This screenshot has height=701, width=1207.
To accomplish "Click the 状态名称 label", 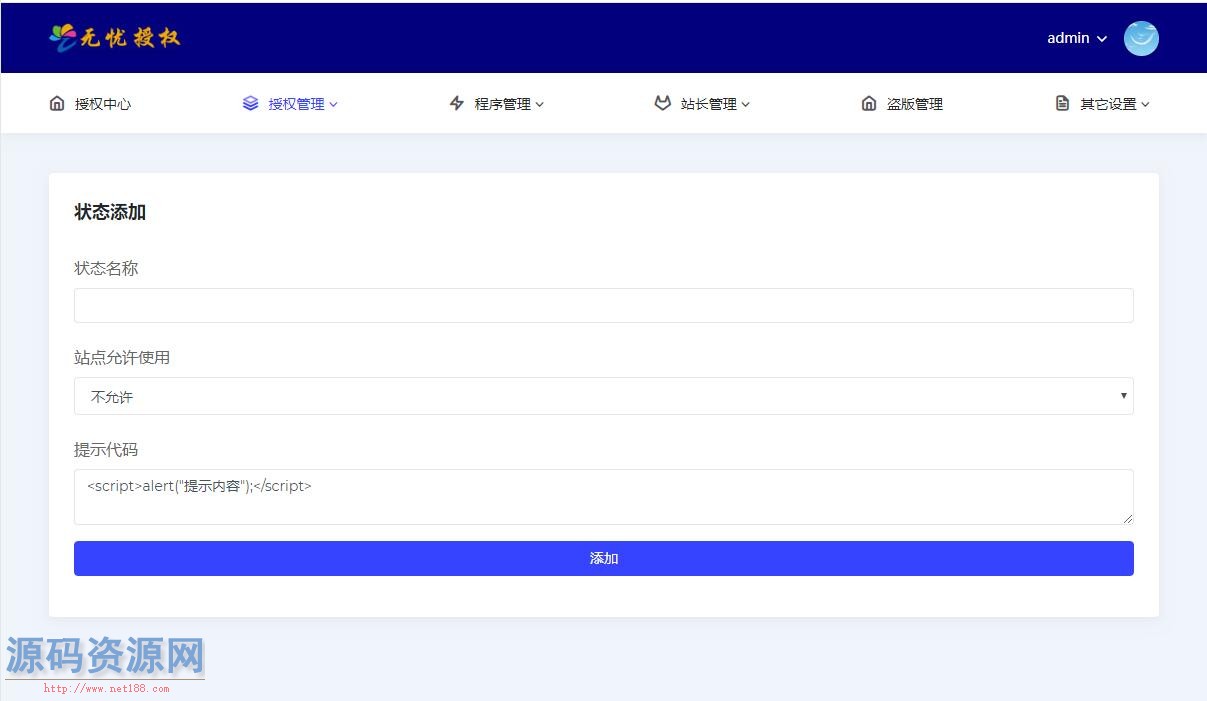I will click(106, 268).
